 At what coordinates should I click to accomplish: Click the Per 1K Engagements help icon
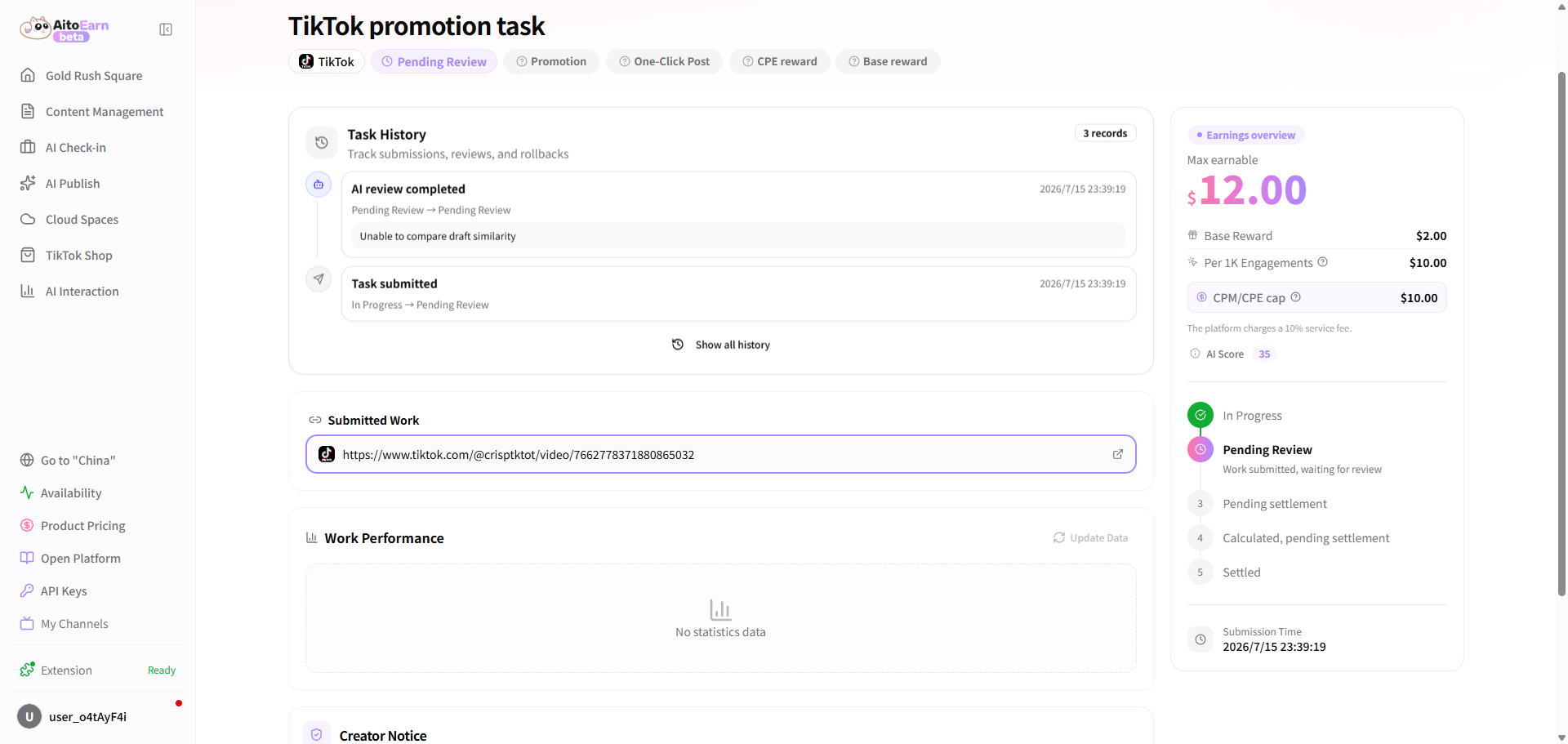point(1323,262)
